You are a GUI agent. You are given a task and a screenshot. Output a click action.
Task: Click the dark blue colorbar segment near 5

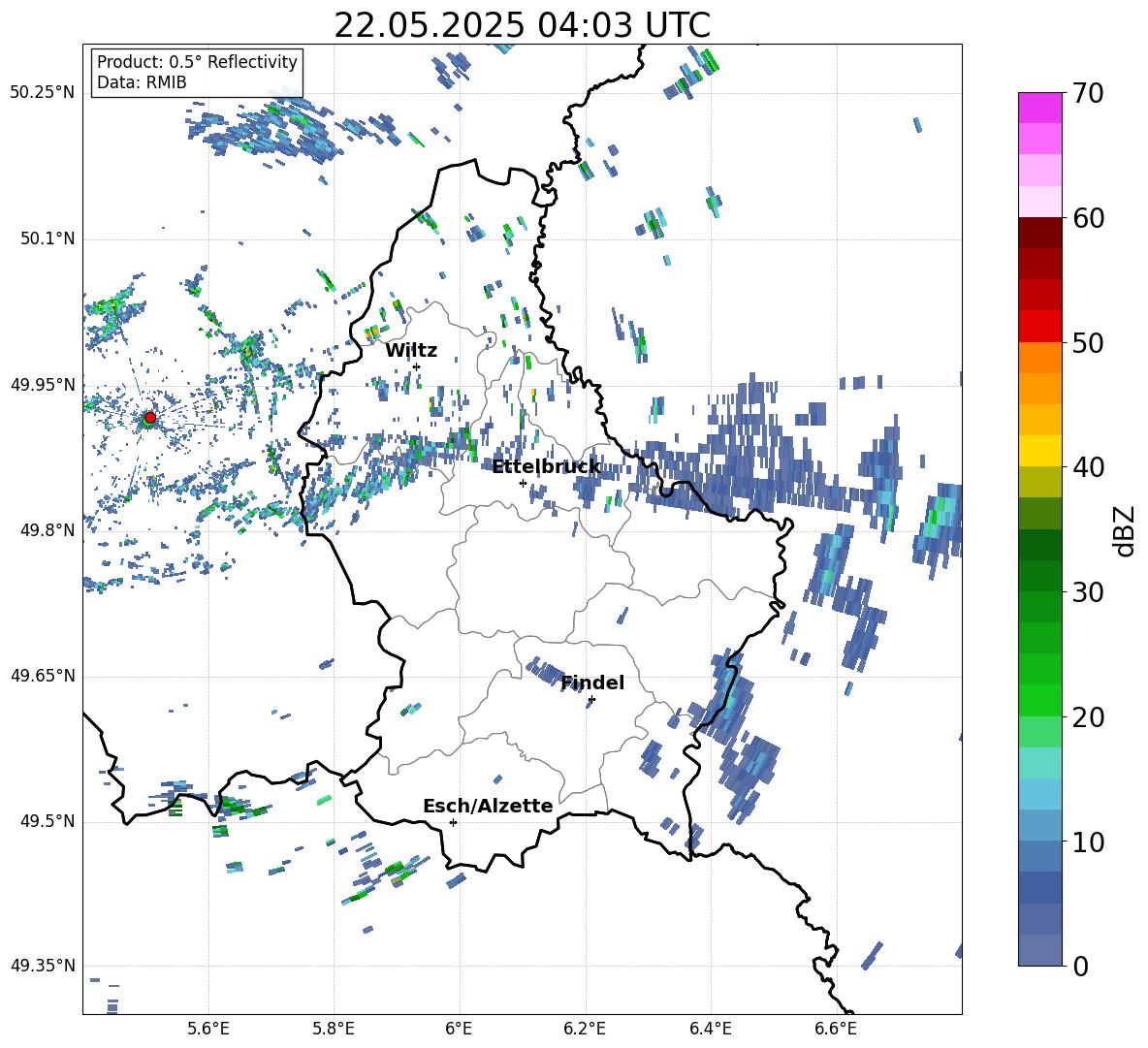pos(1039,888)
